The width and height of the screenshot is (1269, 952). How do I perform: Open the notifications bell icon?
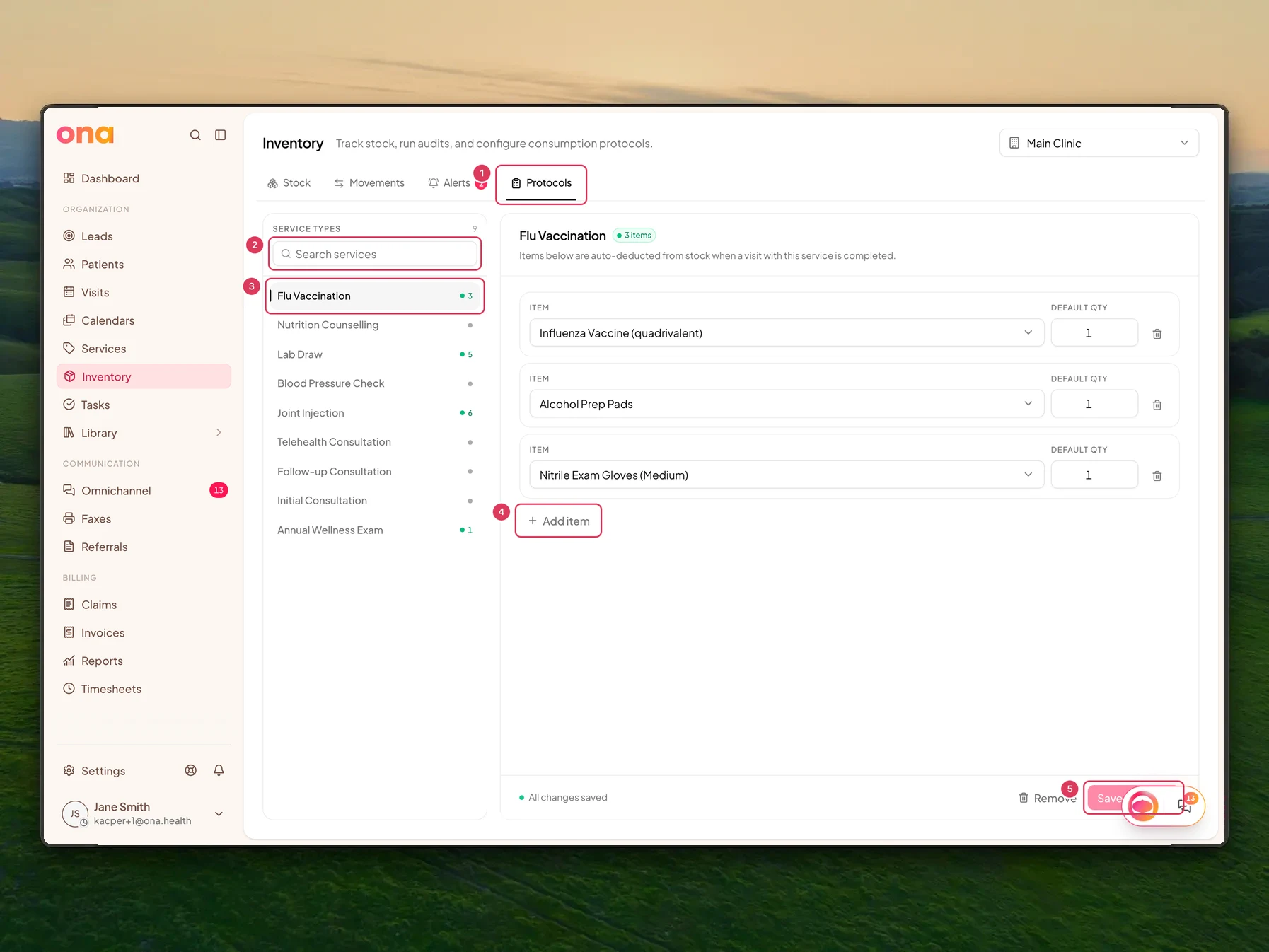tap(219, 771)
